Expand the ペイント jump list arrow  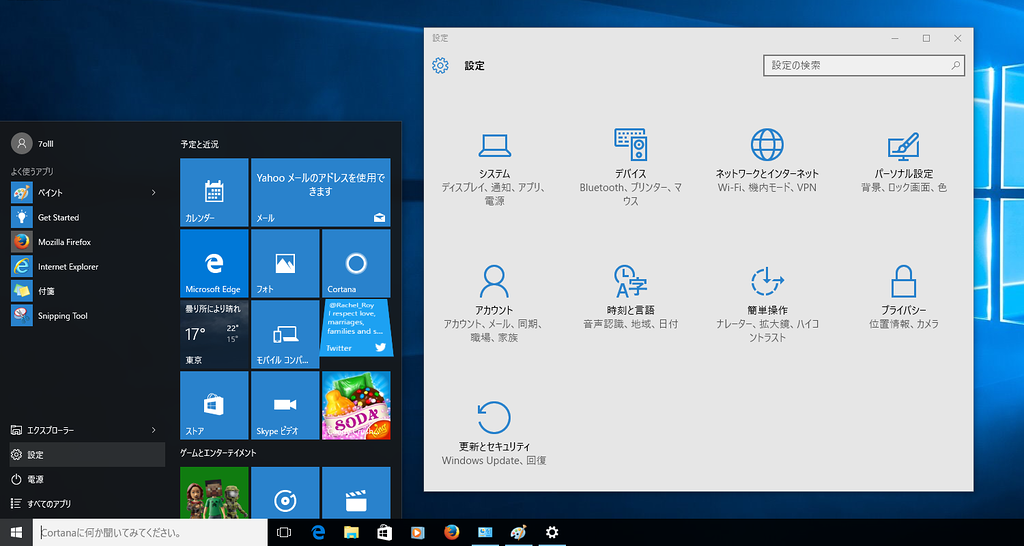click(x=154, y=193)
